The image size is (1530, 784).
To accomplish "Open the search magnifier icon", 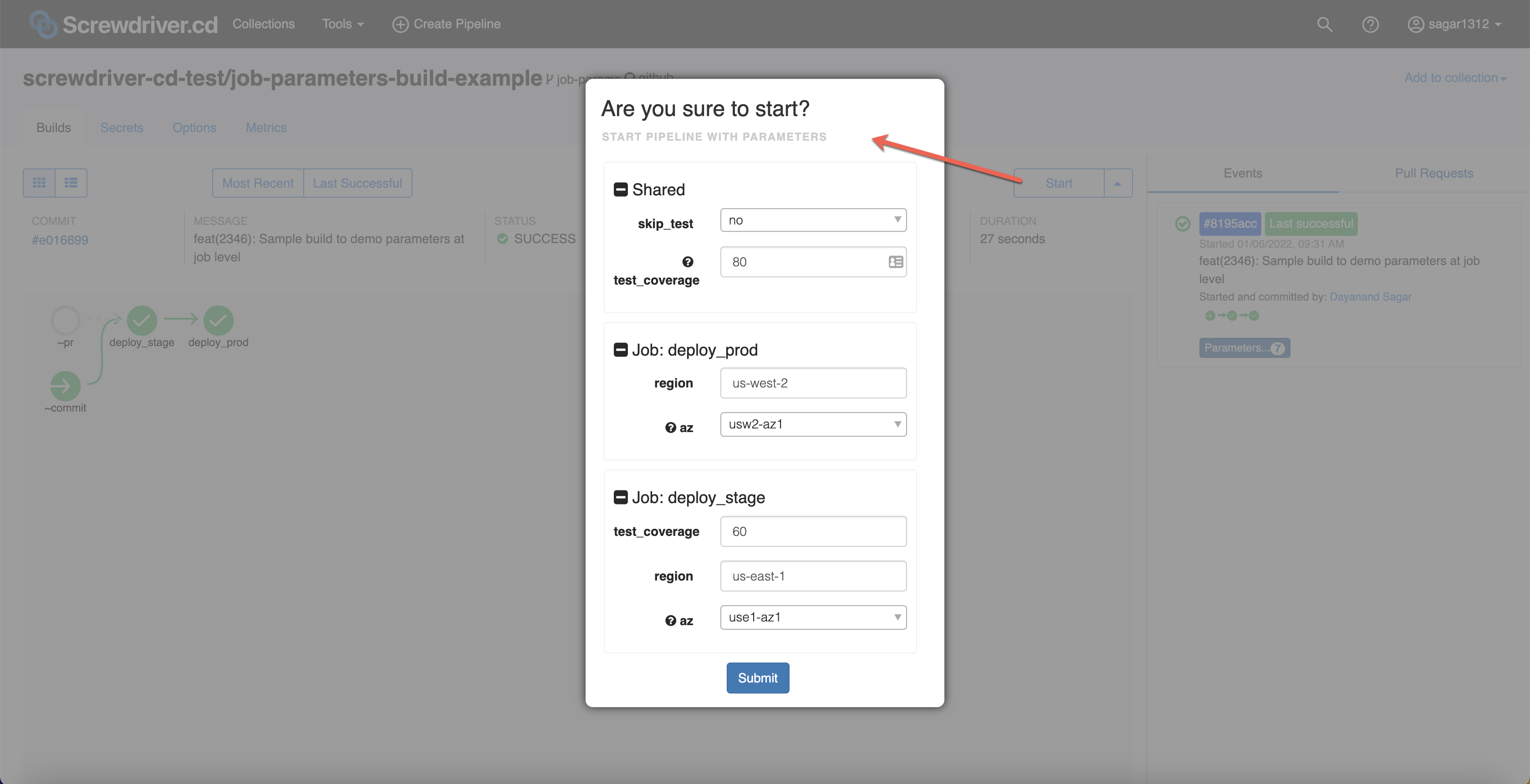I will [1324, 24].
